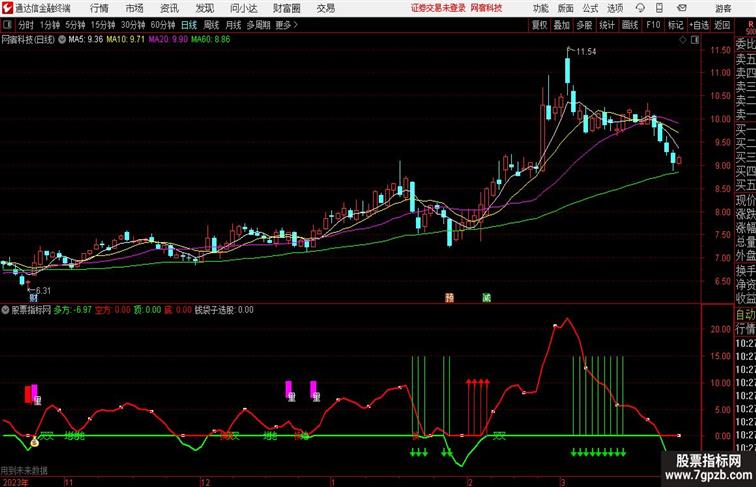Click the mobile phone icon
Screen dimensions: 756x487
[x=659, y=8]
